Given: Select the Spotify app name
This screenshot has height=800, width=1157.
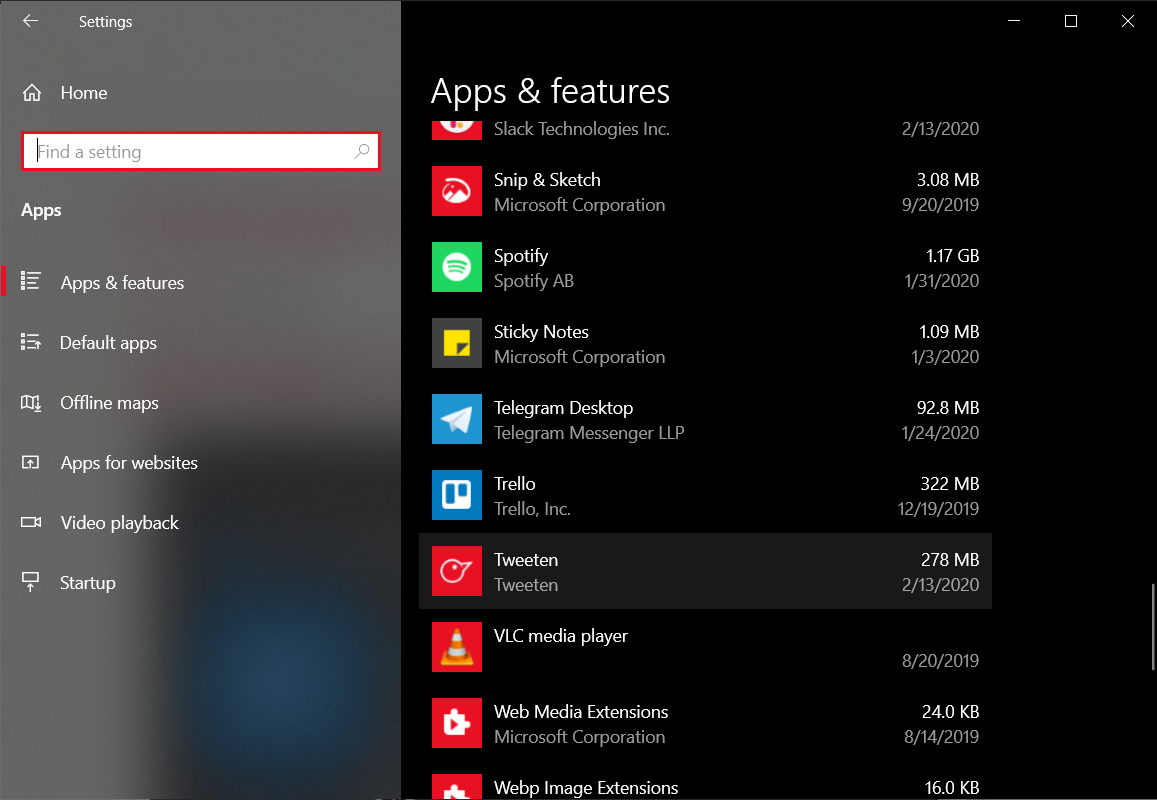Looking at the screenshot, I should [x=521, y=256].
